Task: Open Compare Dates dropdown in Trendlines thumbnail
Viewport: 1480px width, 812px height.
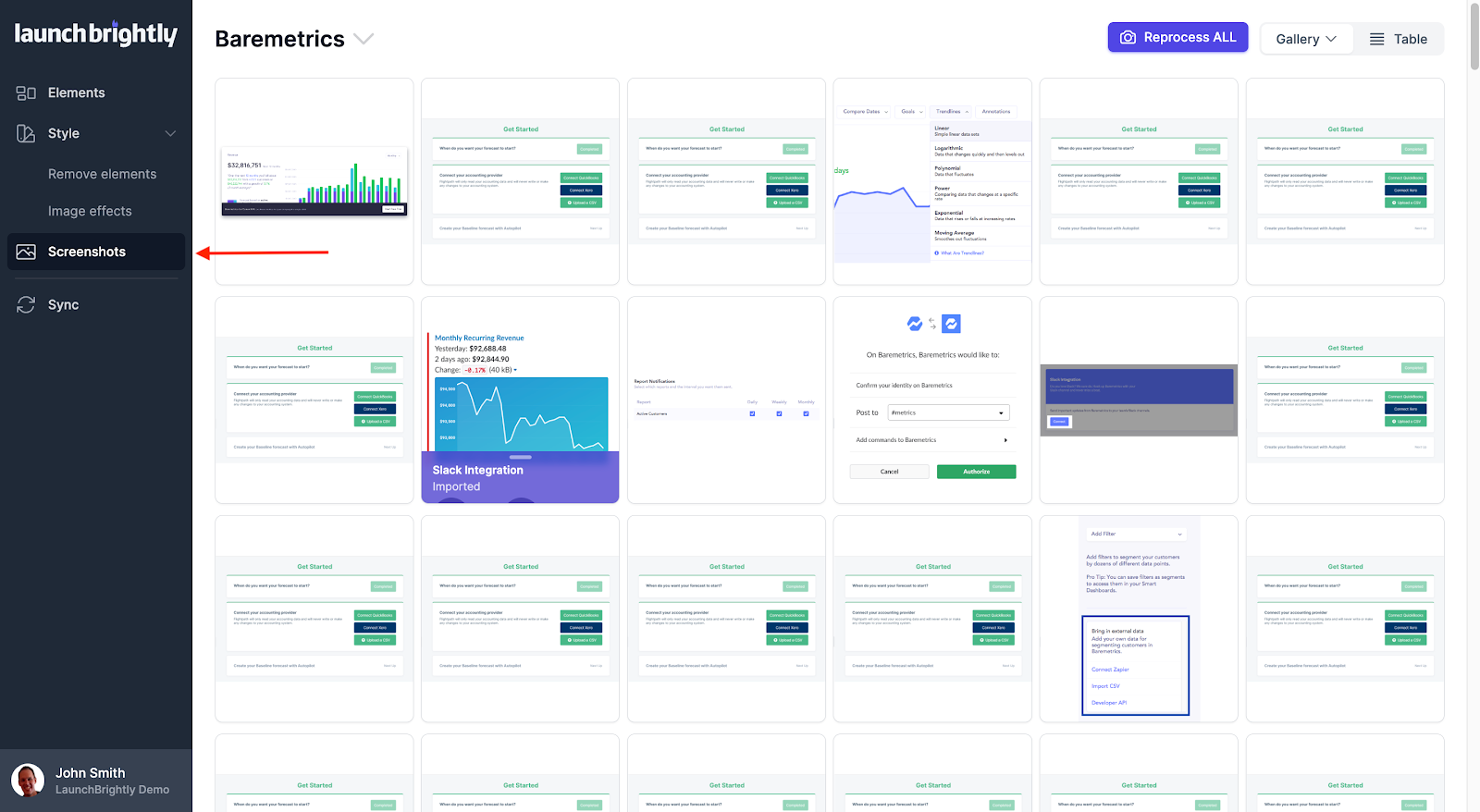Action: 865,111
